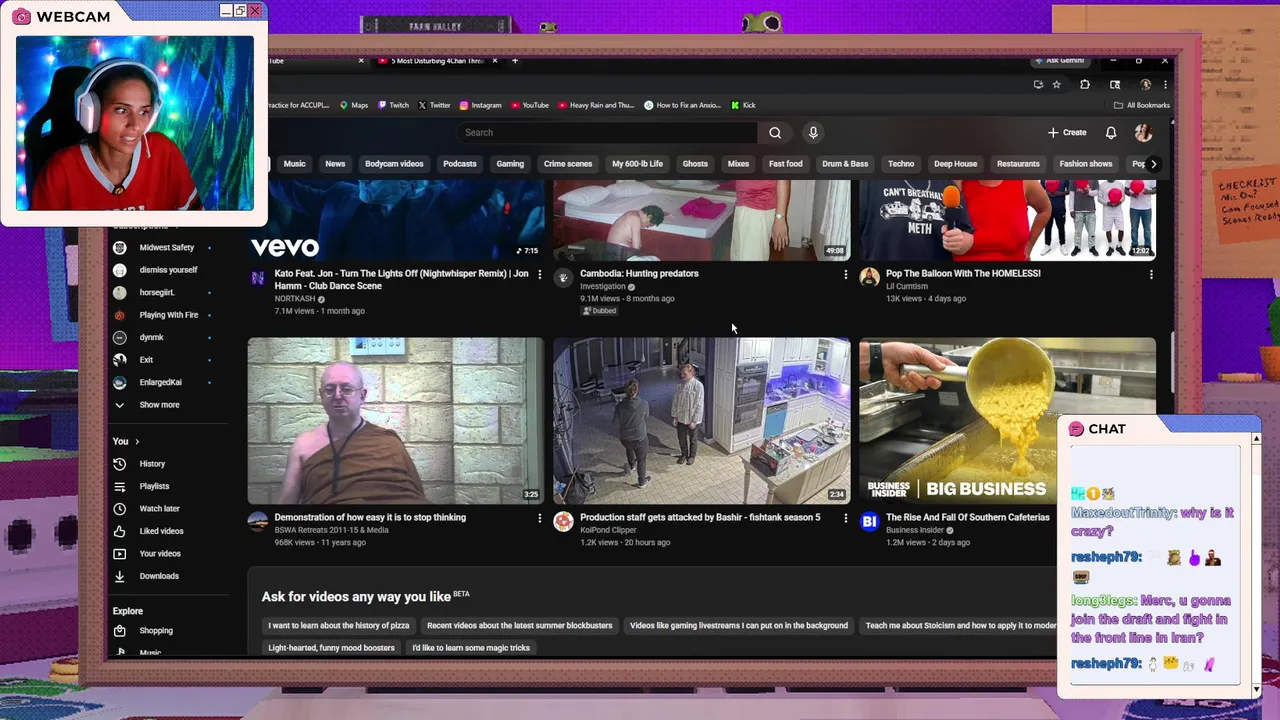The height and width of the screenshot is (720, 1280).
Task: Click the magic tricks suggestion chip
Action: click(471, 648)
